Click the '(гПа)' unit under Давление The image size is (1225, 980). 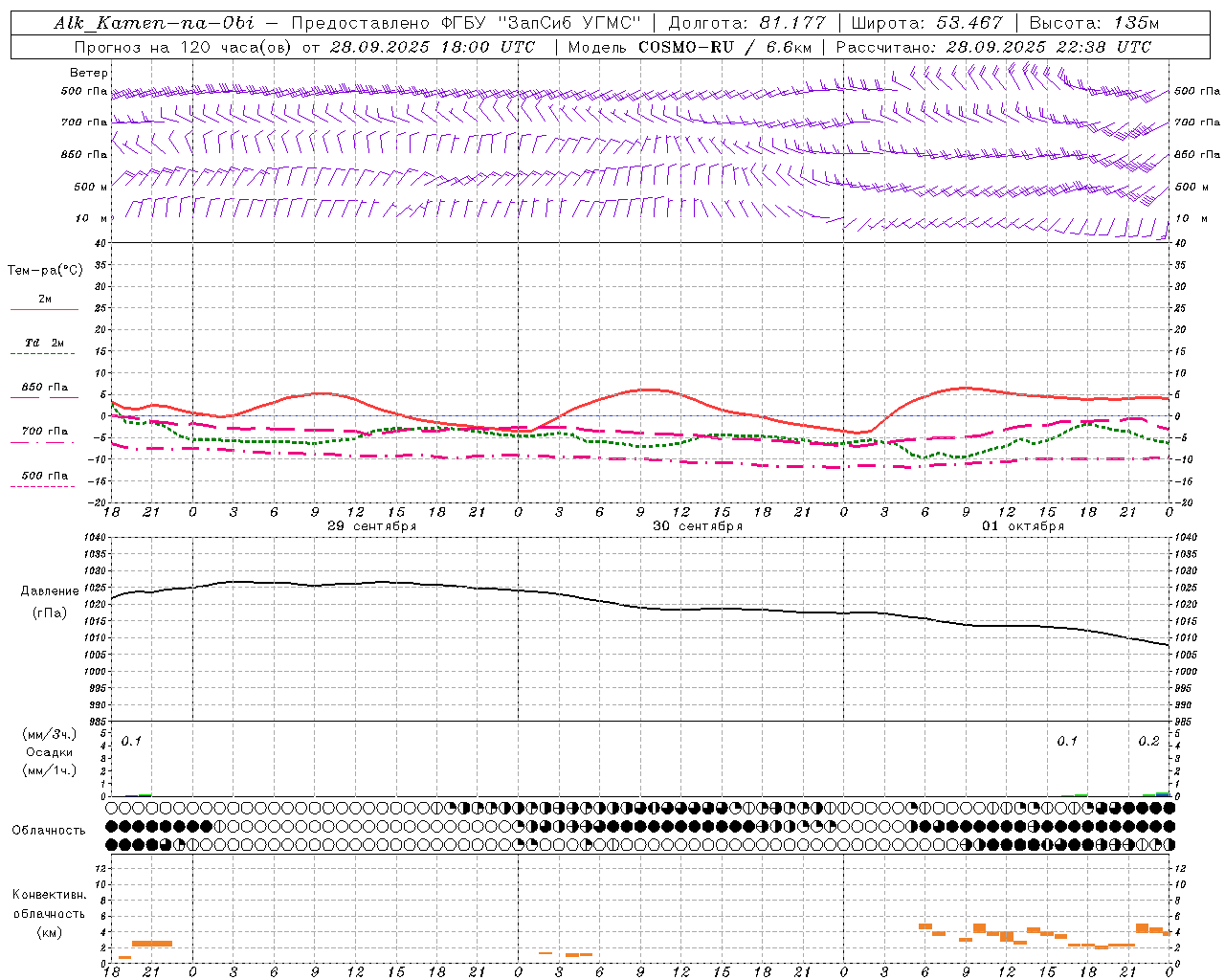coord(50,613)
